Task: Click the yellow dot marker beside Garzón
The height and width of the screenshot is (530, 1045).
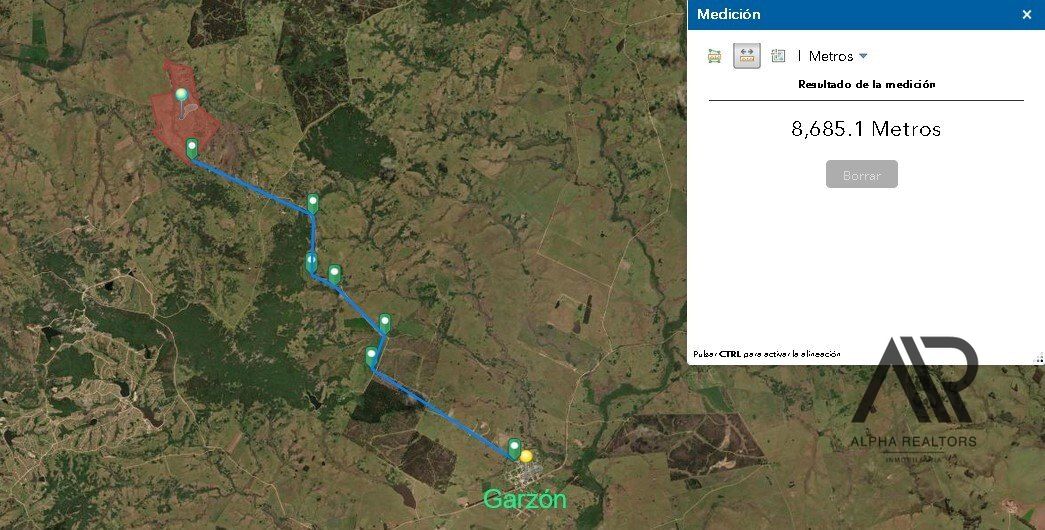Action: (526, 456)
